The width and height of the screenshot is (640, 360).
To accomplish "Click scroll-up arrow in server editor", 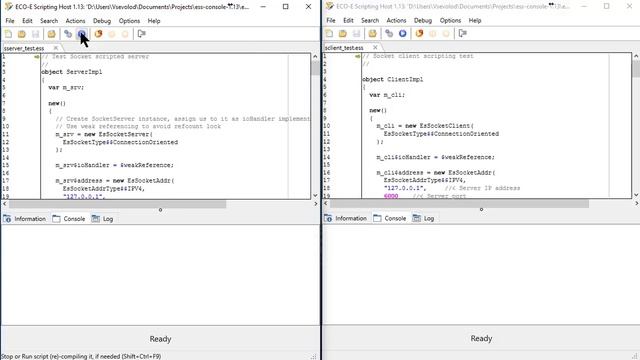I will tap(315, 57).
